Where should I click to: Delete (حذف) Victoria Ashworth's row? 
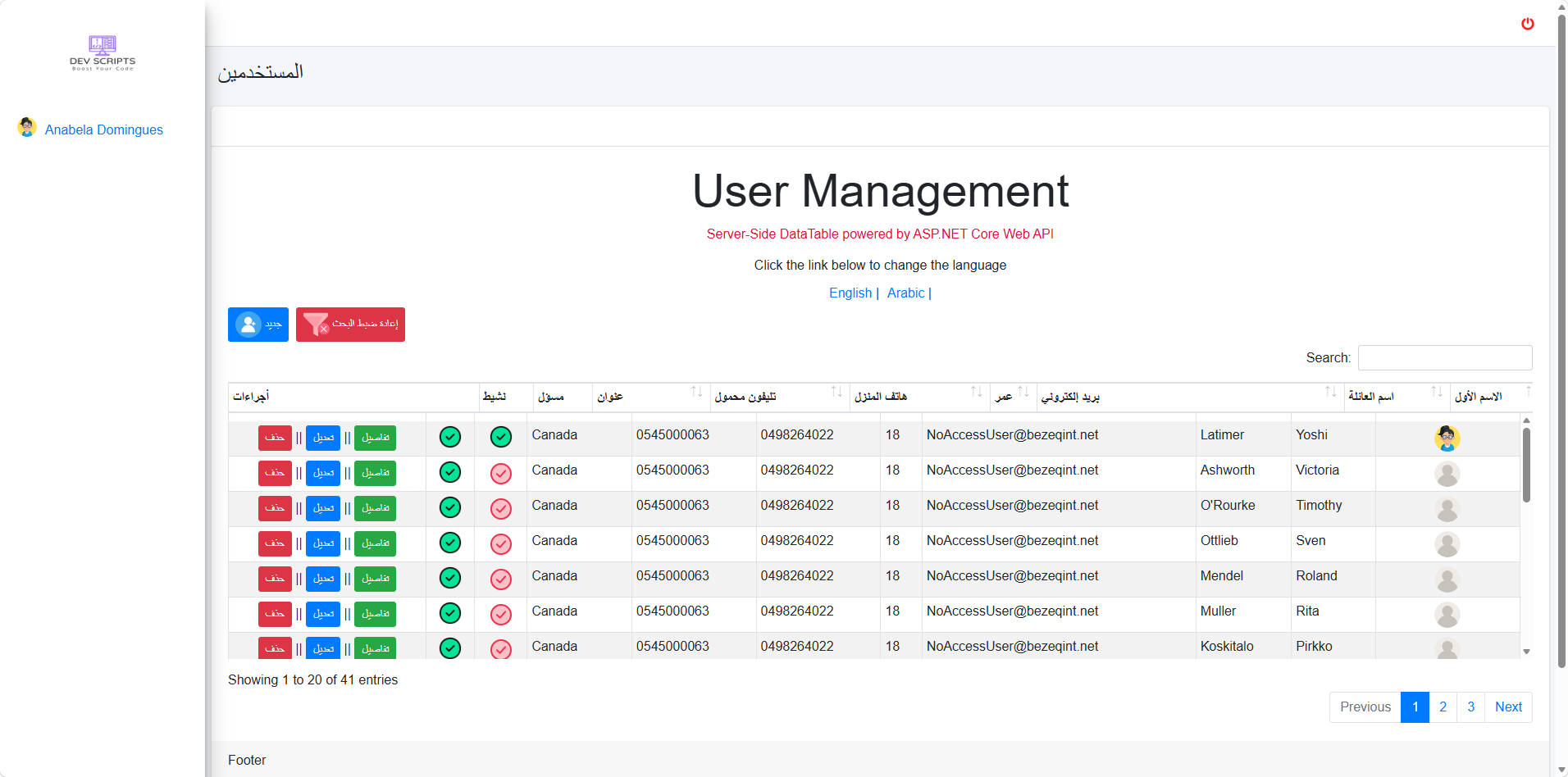point(275,473)
